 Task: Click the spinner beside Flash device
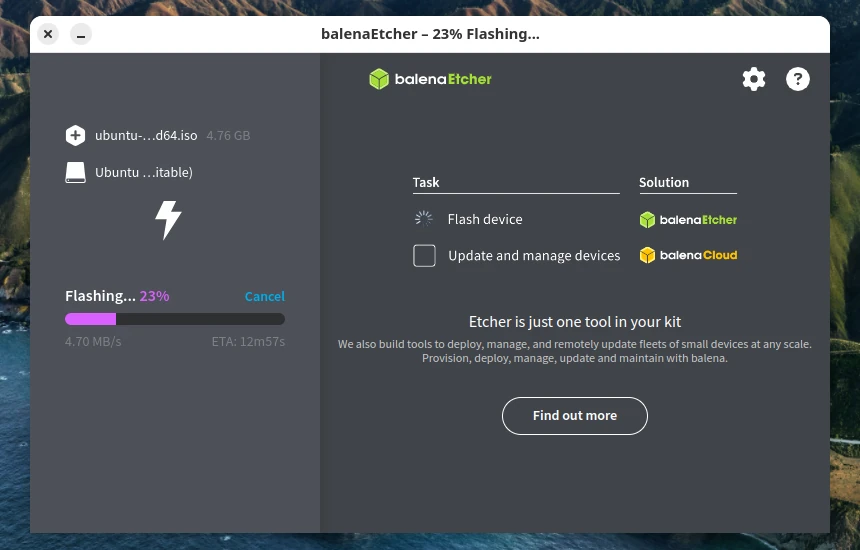(423, 219)
